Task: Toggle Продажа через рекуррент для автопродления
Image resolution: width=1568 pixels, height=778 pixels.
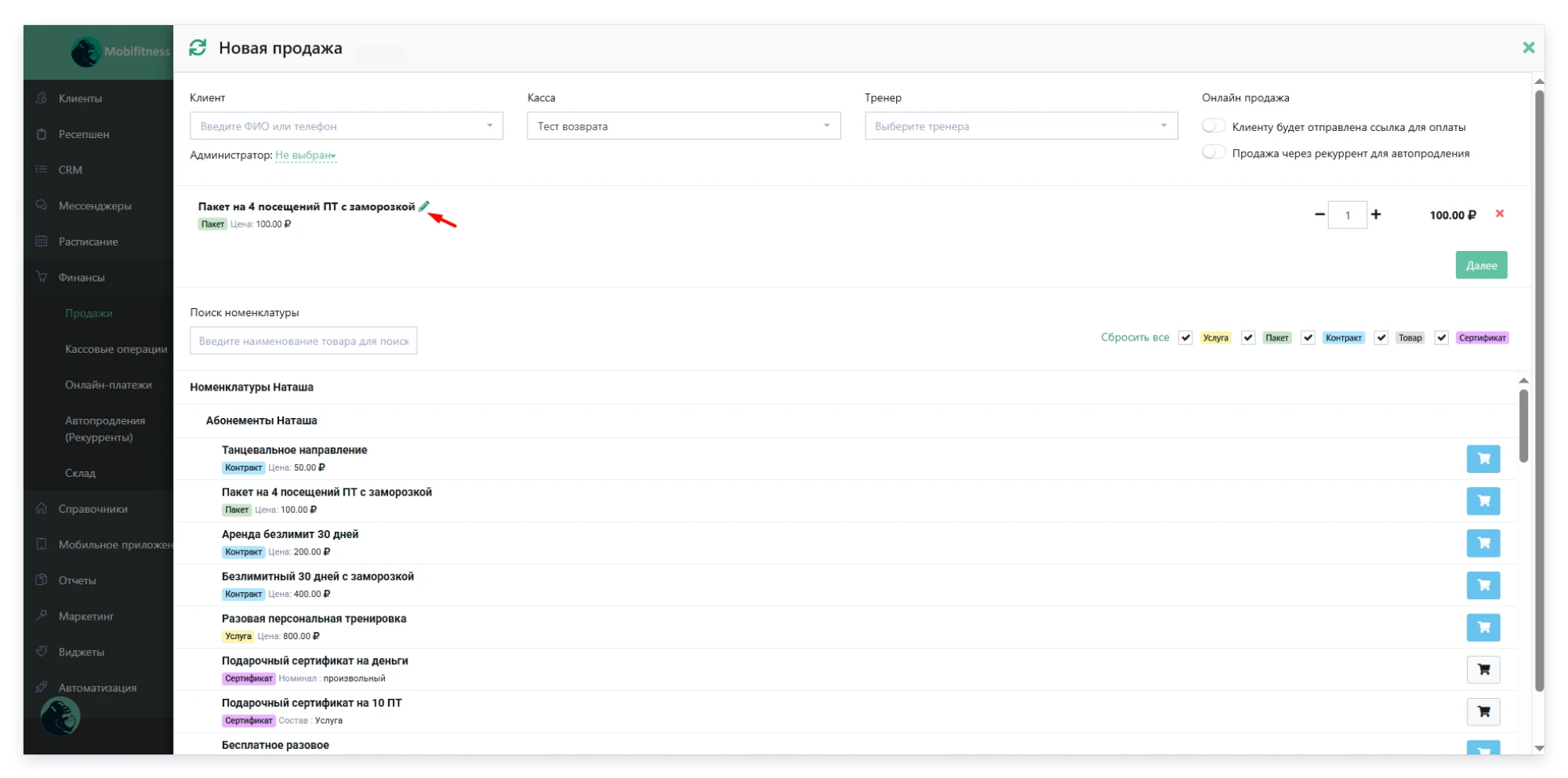Action: 1214,152
